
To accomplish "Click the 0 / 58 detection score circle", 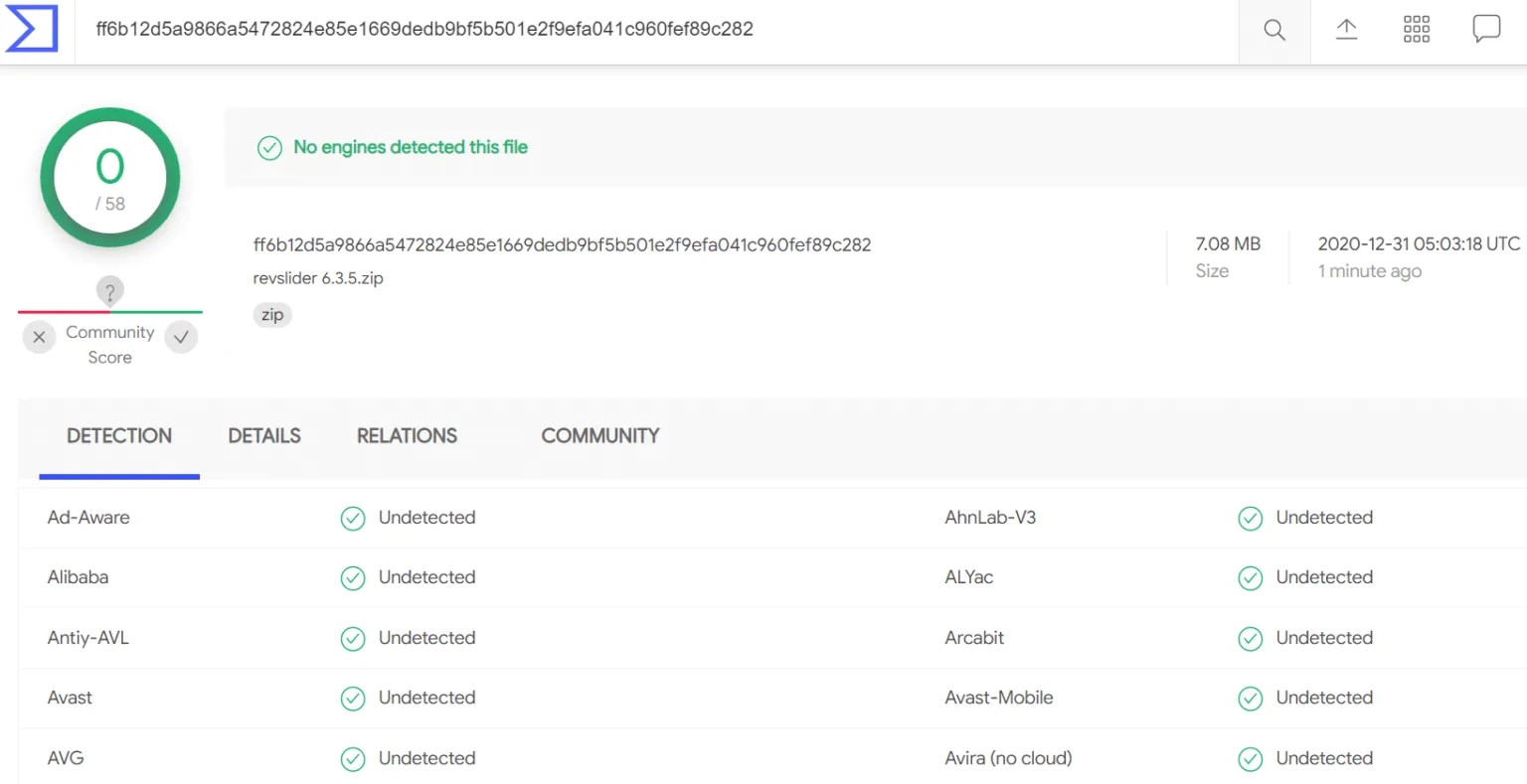I will (110, 178).
